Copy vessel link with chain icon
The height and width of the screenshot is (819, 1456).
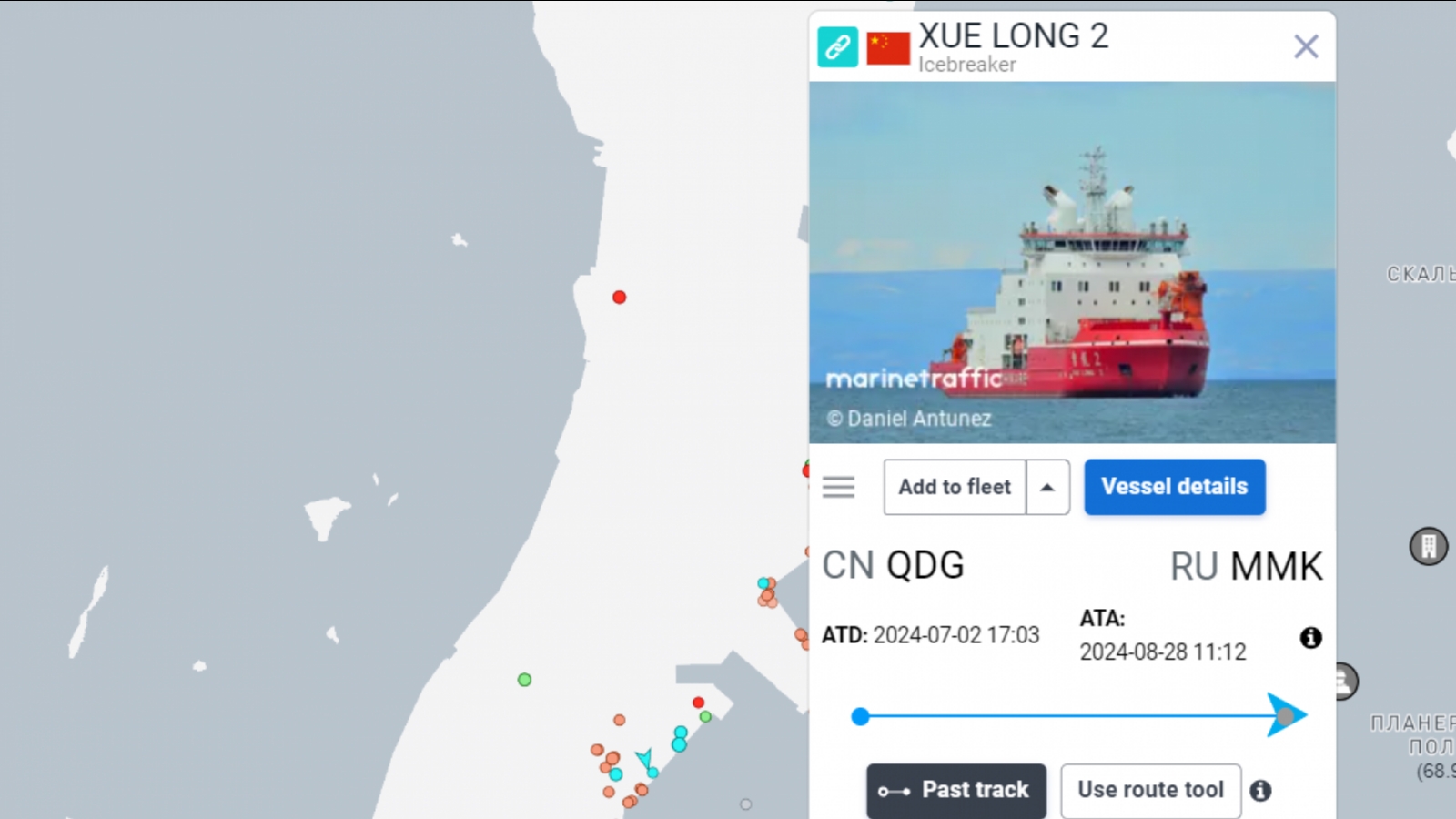[837, 46]
